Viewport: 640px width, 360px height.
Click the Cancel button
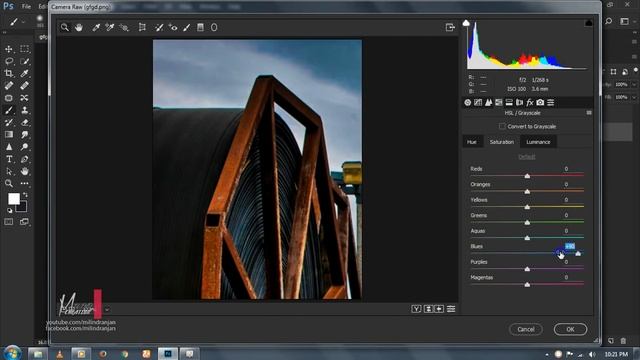526,329
